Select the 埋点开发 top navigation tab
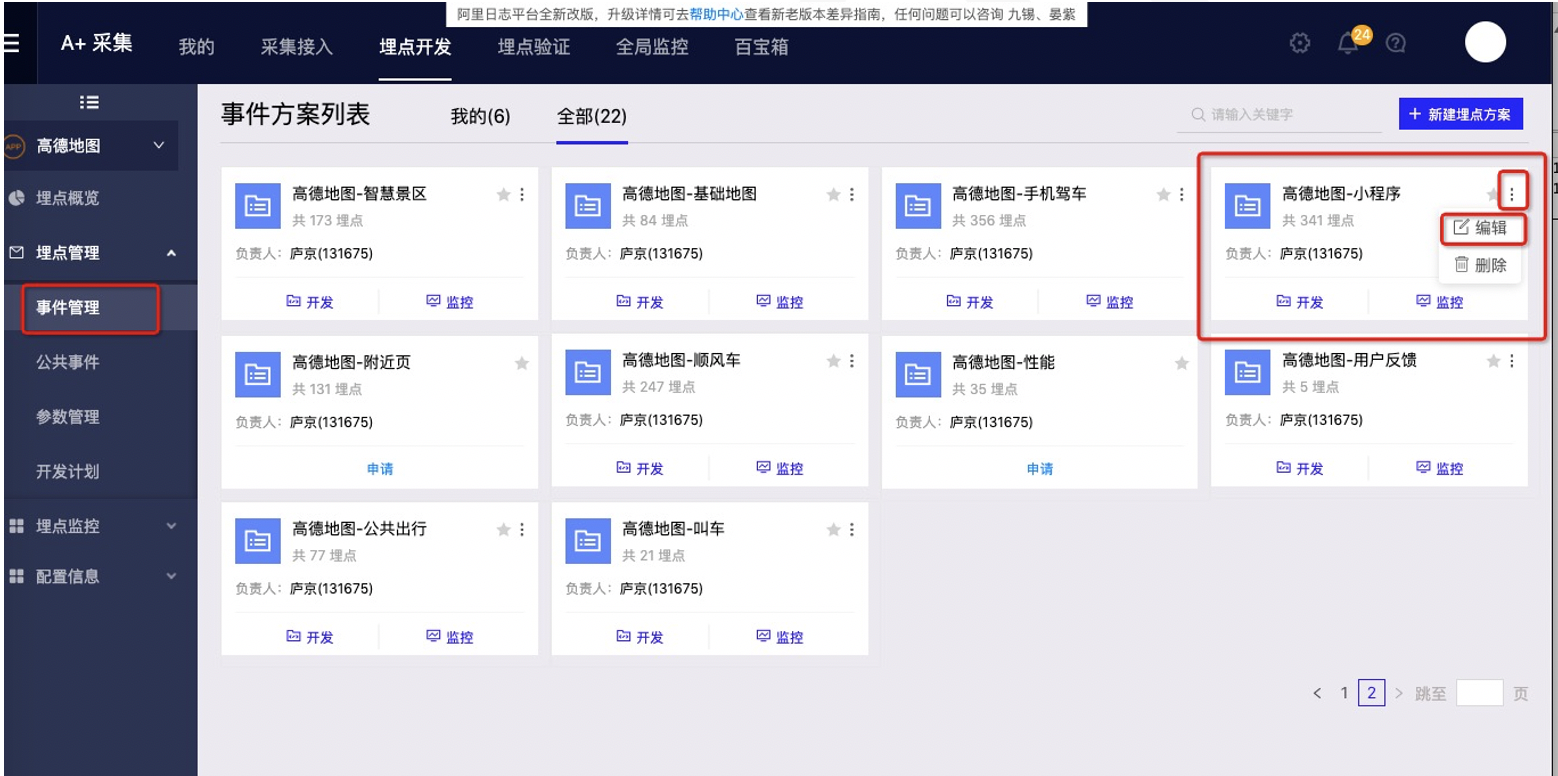The width and height of the screenshot is (1558, 776). [415, 47]
